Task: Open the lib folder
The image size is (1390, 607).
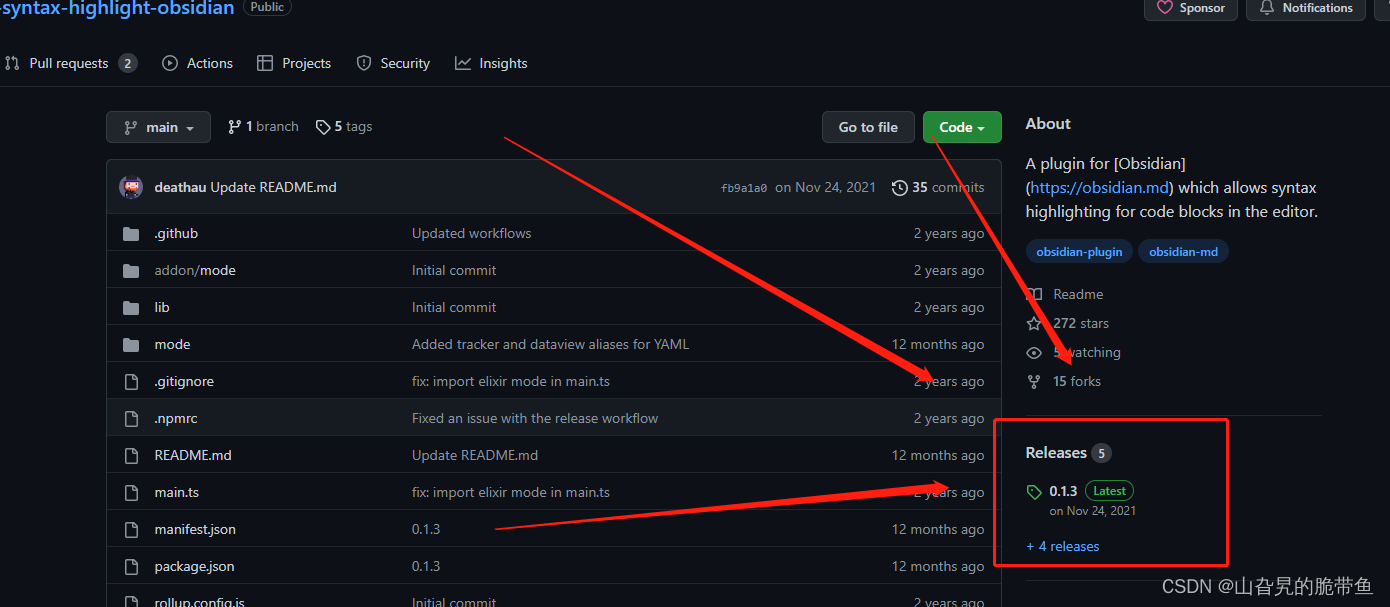Action: (x=162, y=307)
